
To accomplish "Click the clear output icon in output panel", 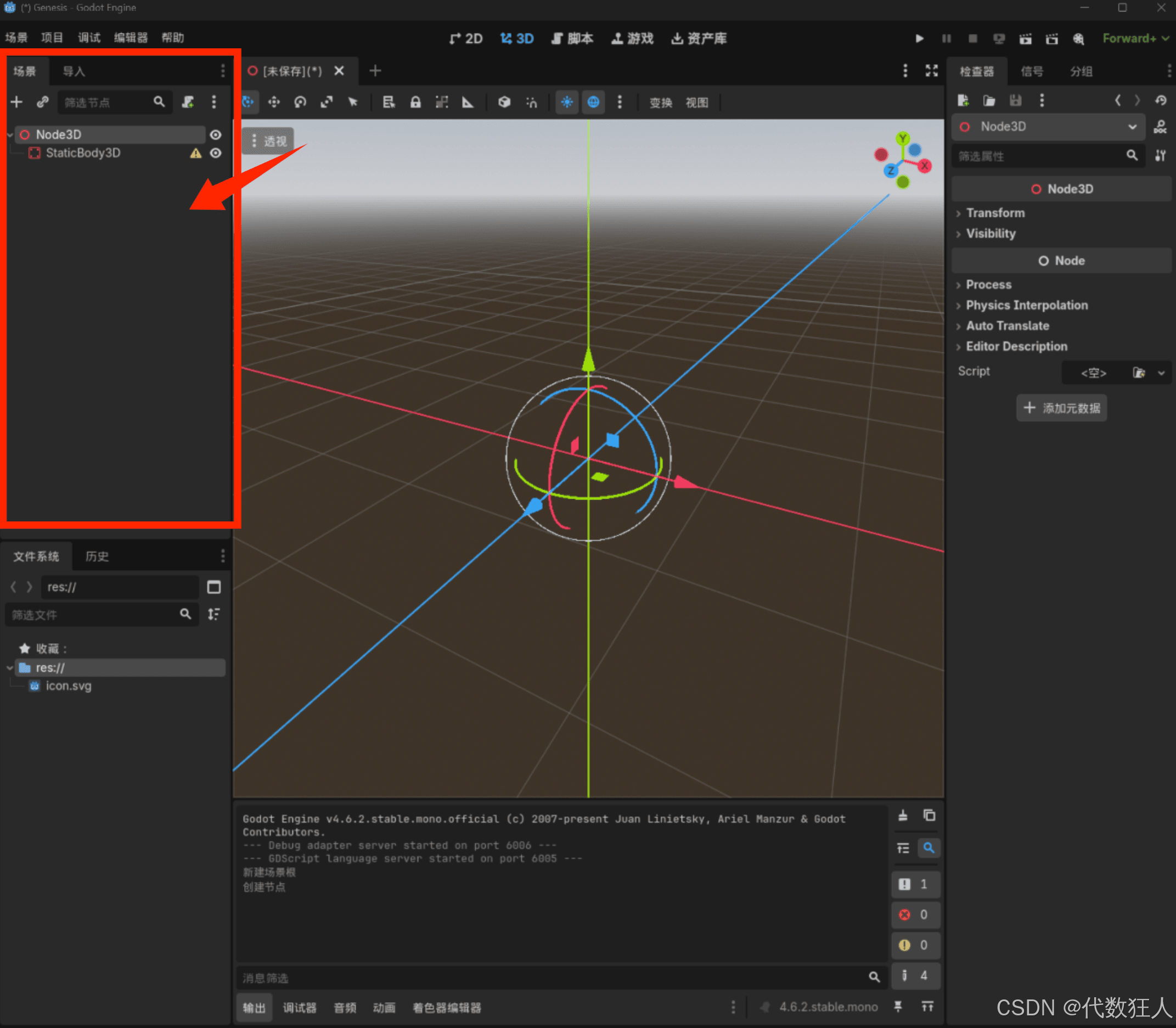I will (x=903, y=815).
